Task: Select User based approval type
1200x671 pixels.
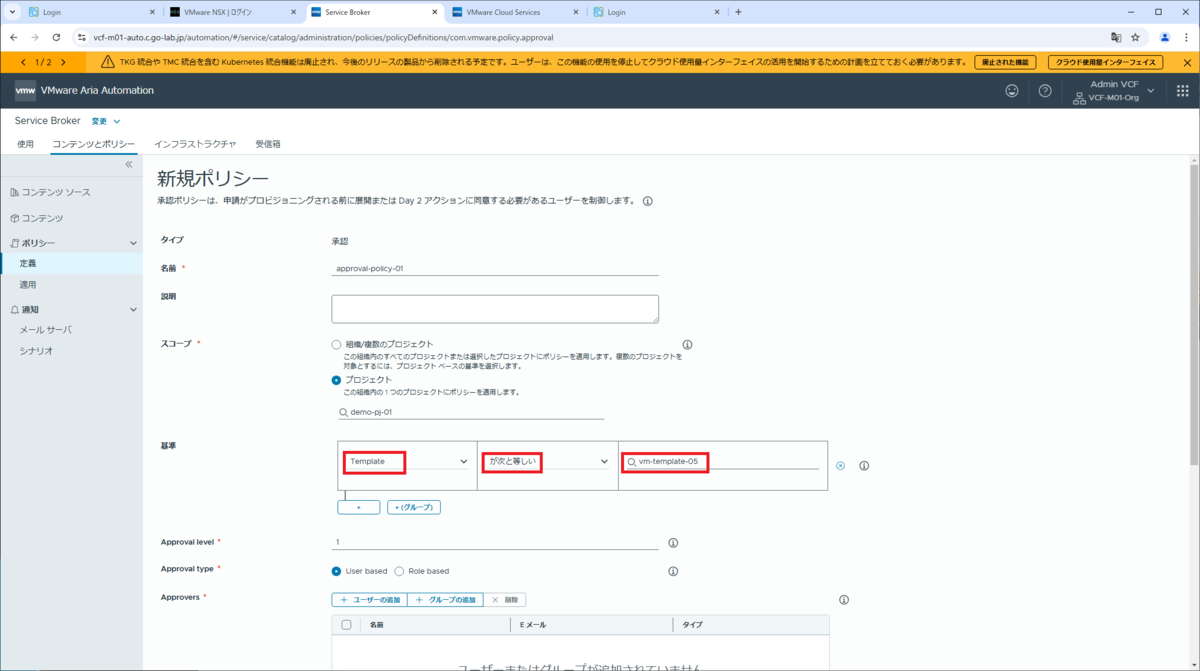Action: 336,571
